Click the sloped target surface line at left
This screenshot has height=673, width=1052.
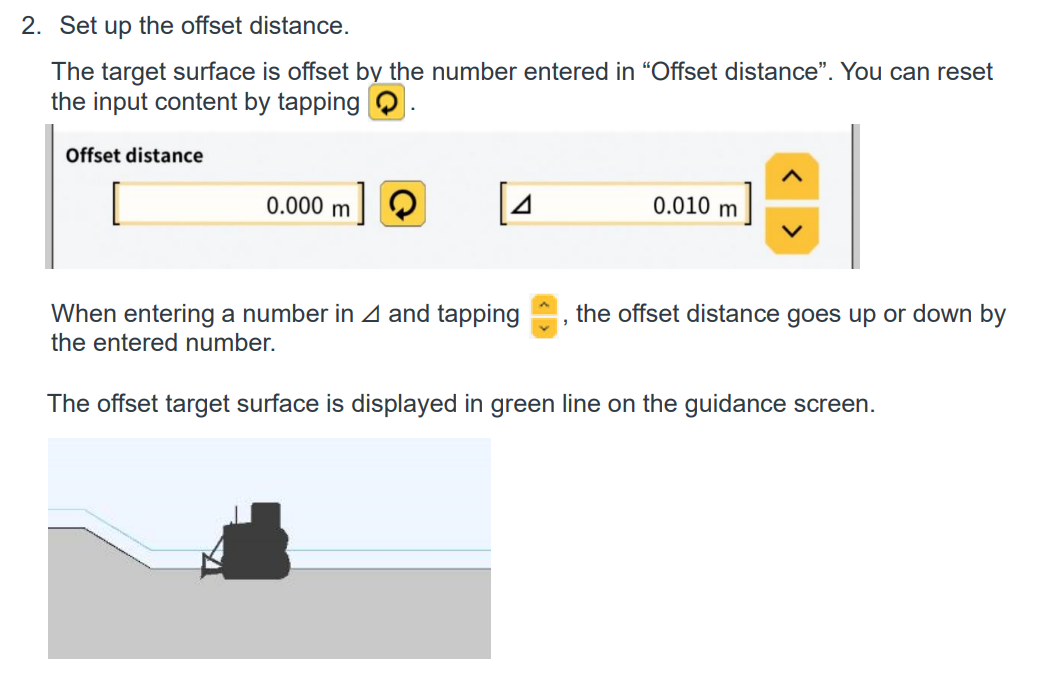pyautogui.click(x=115, y=530)
